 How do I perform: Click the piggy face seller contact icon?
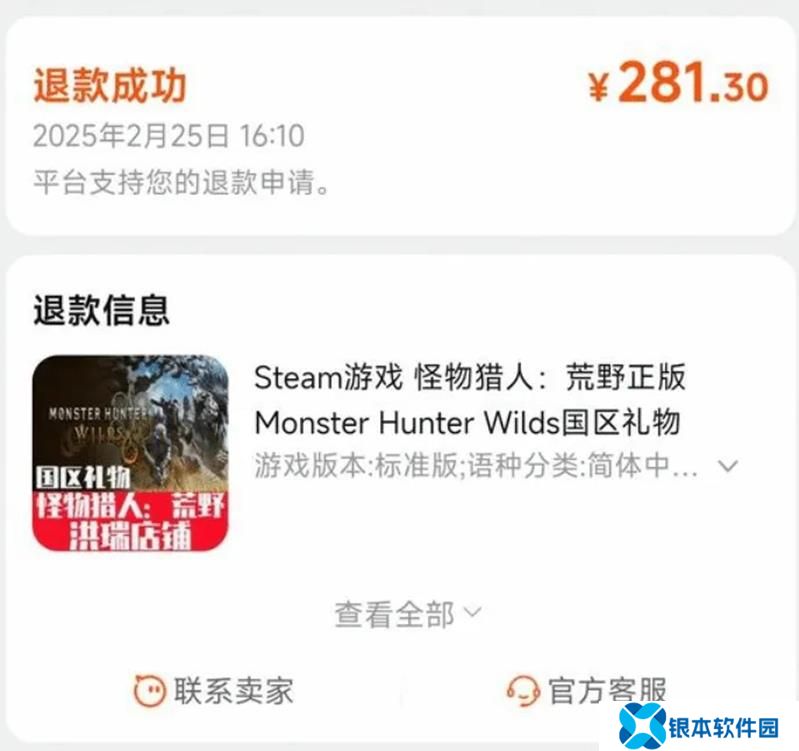pyautogui.click(x=149, y=691)
